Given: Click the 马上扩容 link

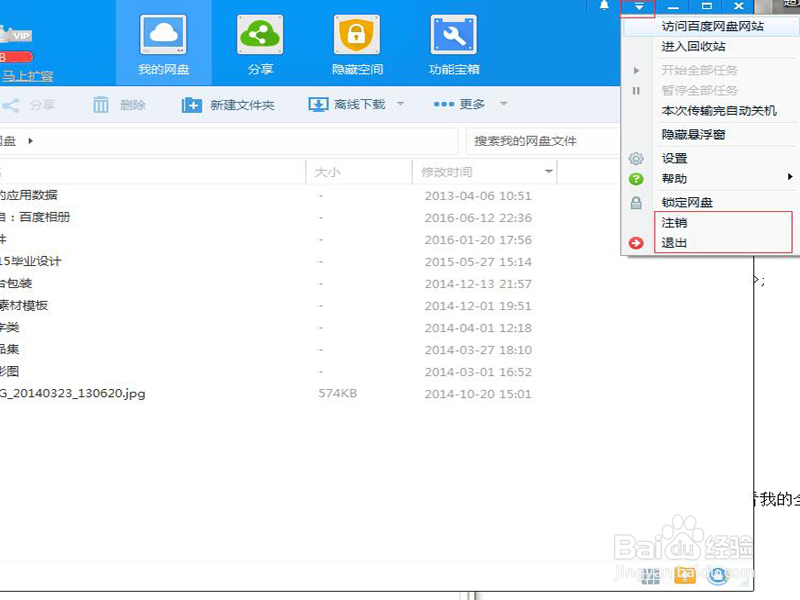Looking at the screenshot, I should coord(27,76).
